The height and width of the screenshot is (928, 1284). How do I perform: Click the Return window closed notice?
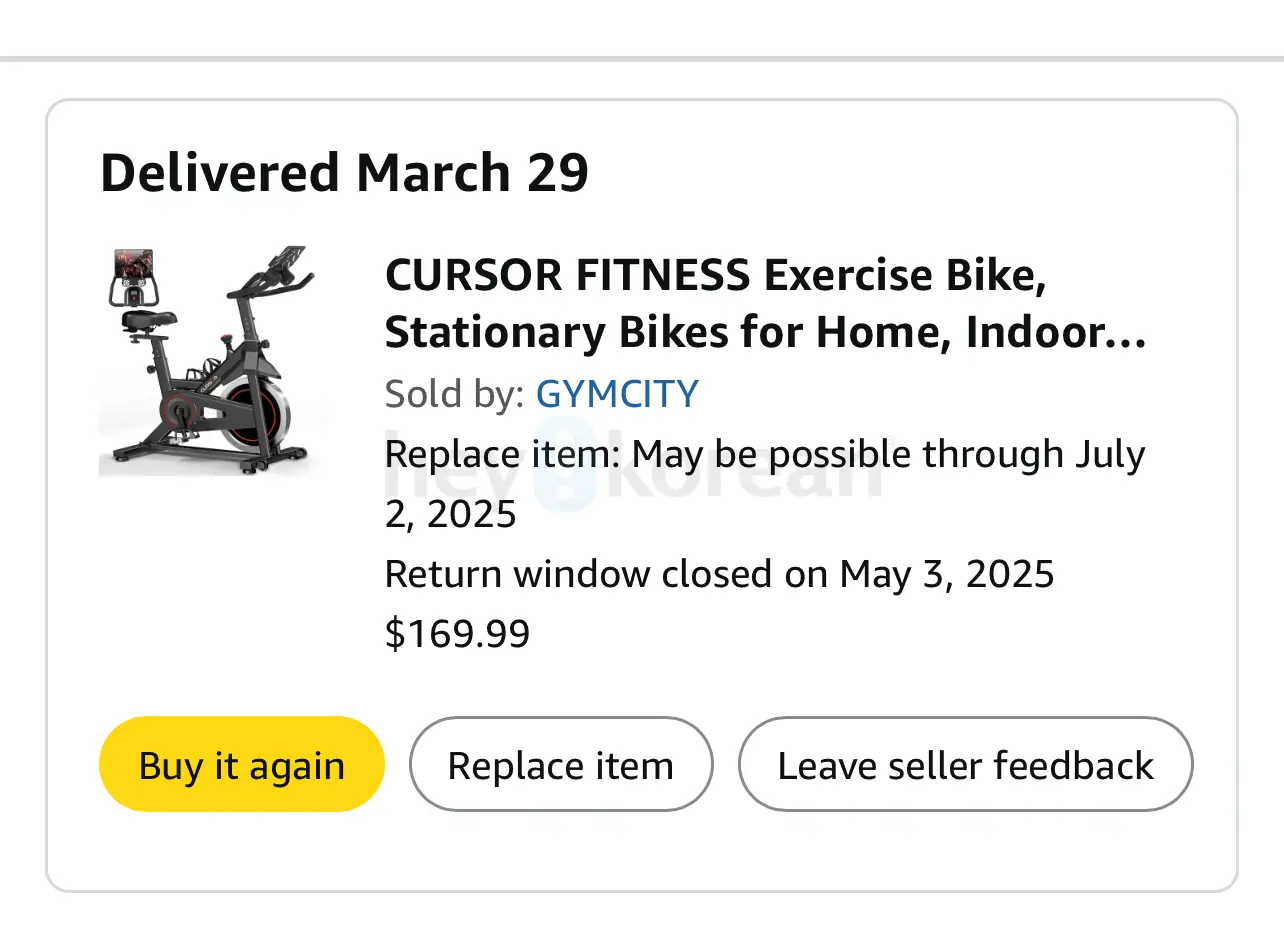tap(719, 575)
